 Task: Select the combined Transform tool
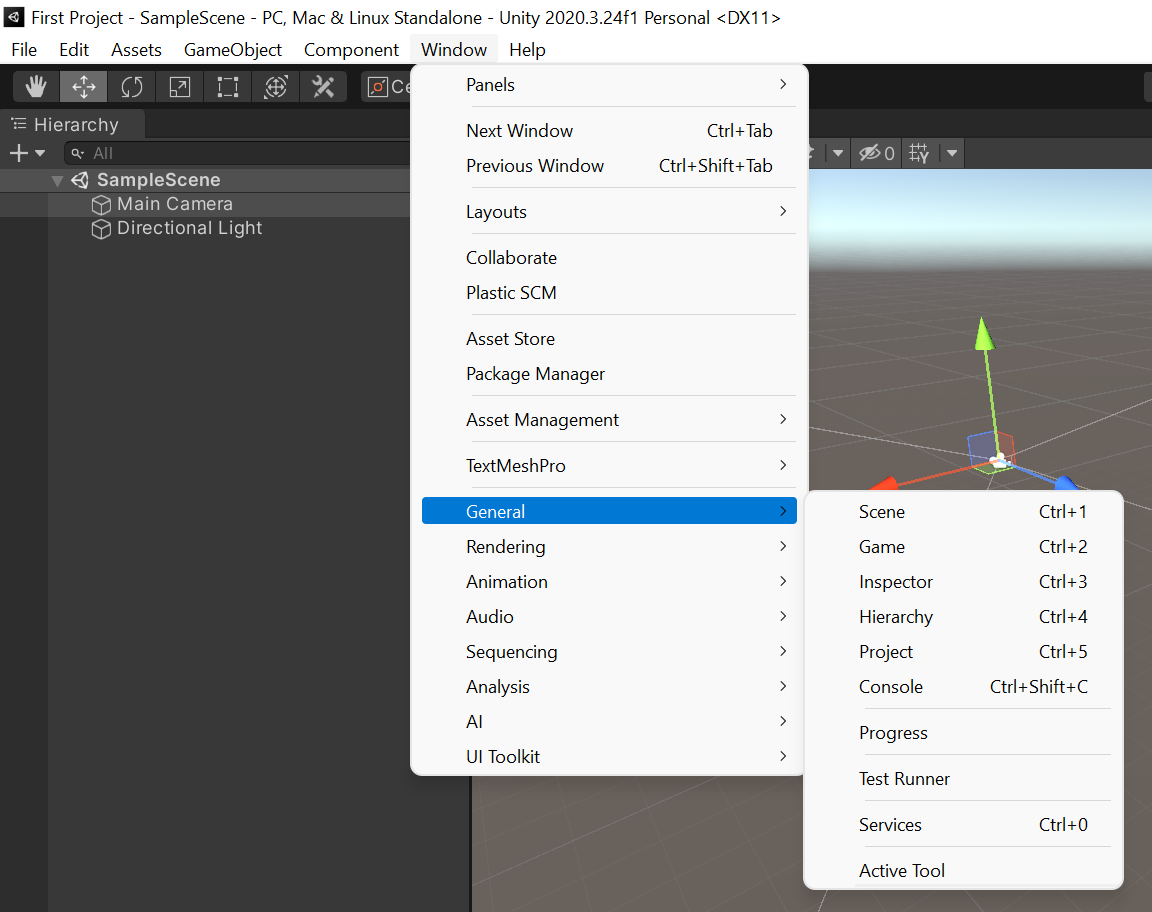pos(275,87)
